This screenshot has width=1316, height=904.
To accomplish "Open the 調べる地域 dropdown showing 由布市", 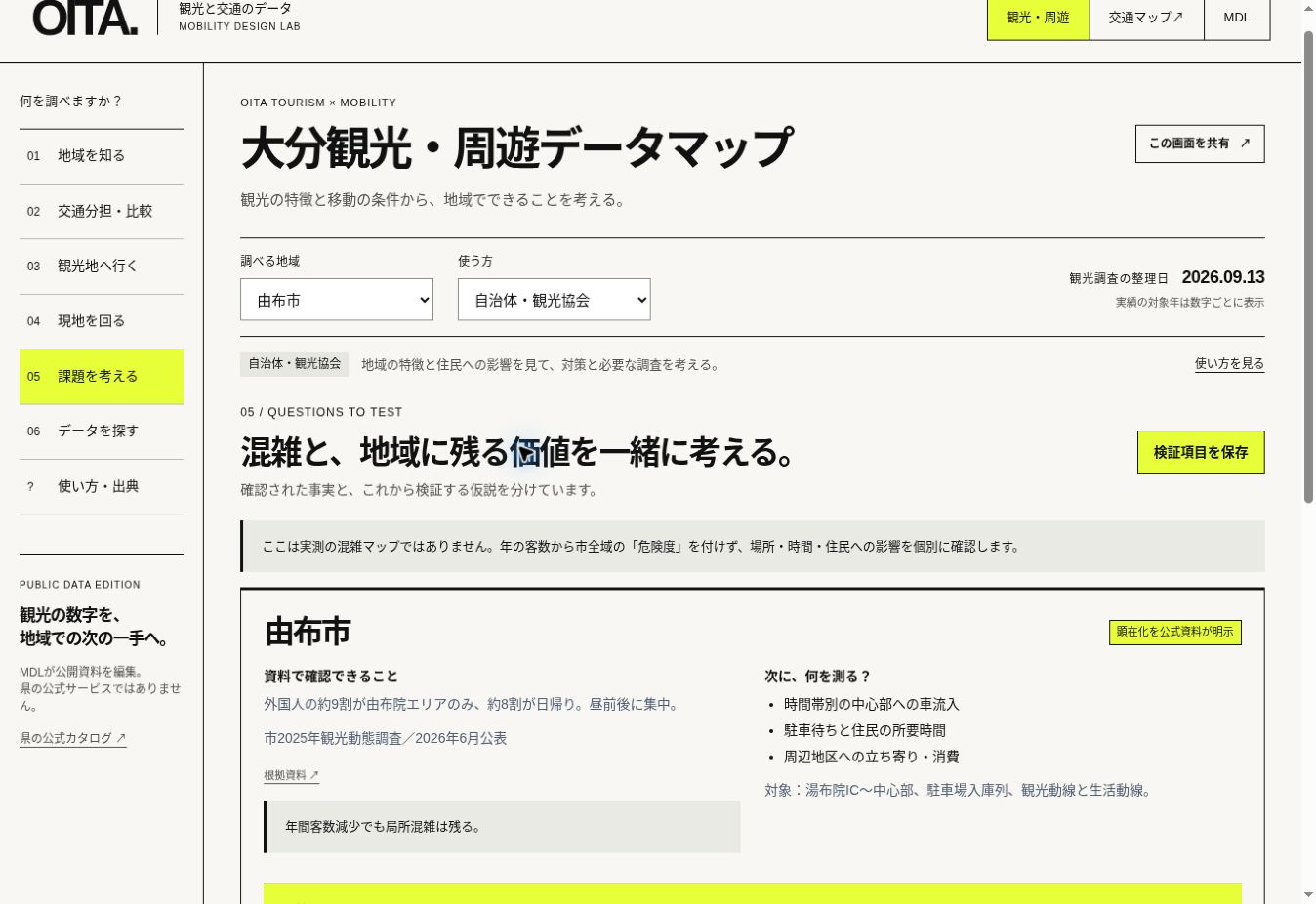I will click(337, 300).
